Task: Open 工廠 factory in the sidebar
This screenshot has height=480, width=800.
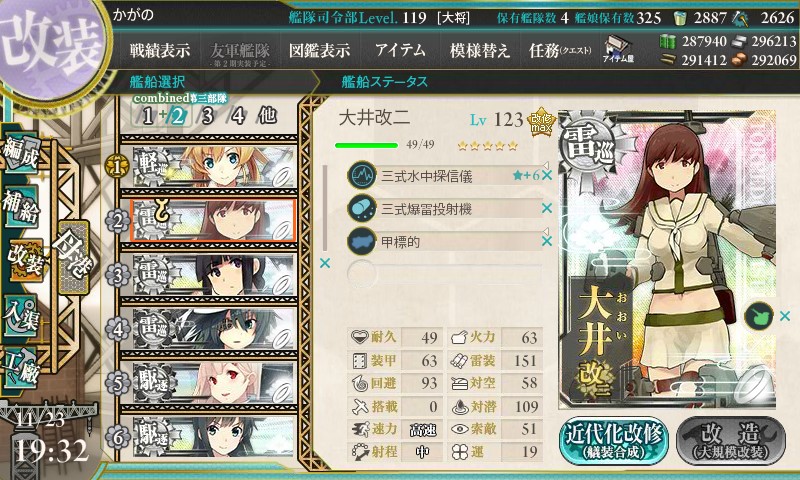Action: tap(21, 368)
